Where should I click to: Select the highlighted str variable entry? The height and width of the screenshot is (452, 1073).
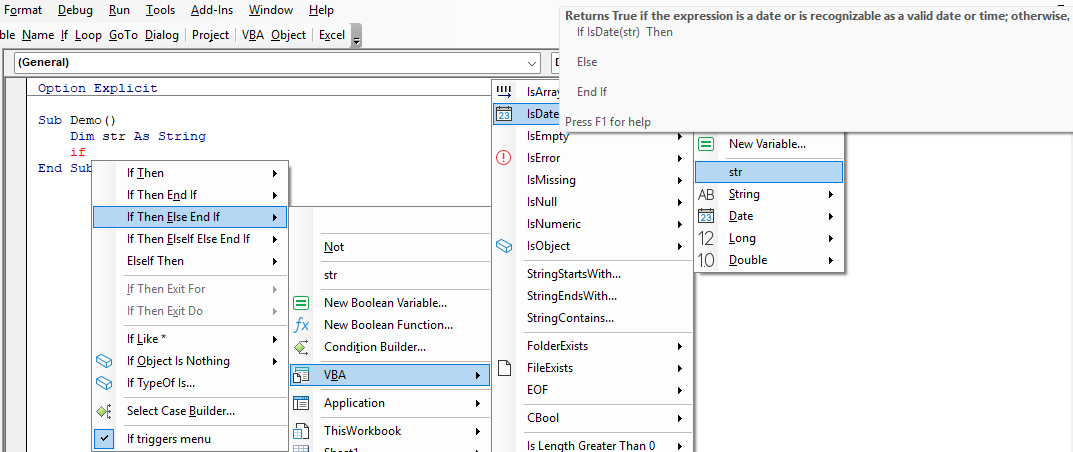coord(768,172)
